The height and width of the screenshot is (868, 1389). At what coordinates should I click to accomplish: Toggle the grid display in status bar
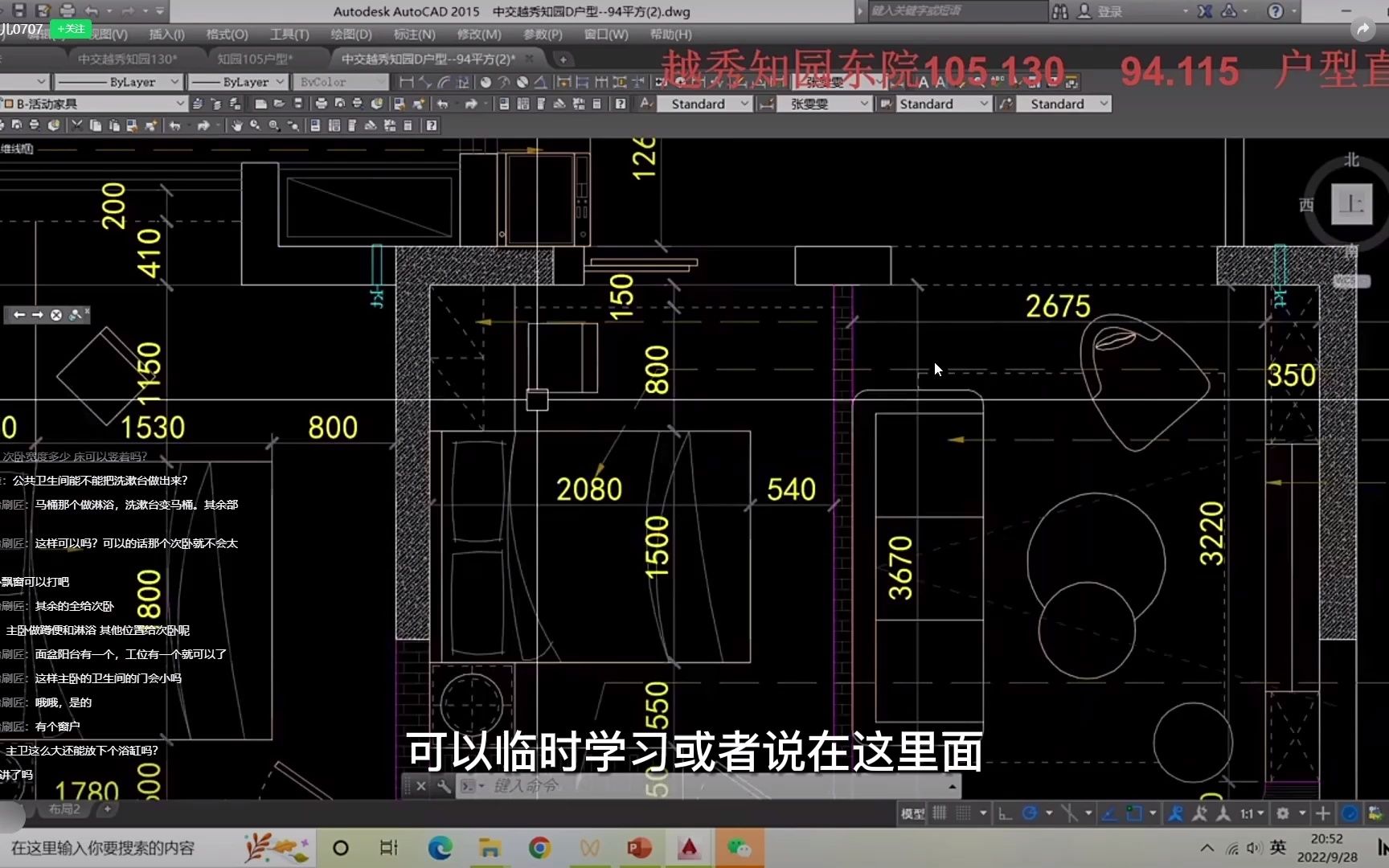pos(939,813)
